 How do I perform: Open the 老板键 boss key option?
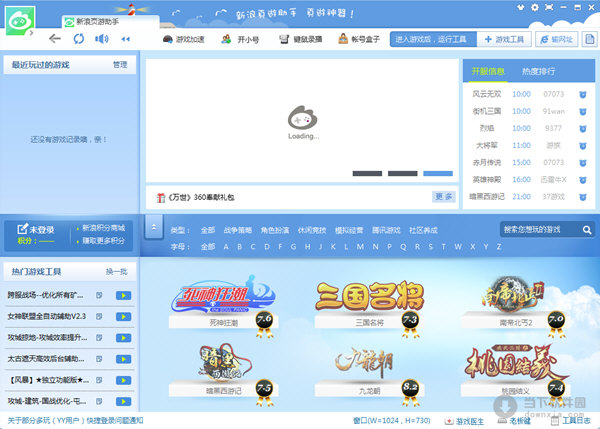click(514, 421)
